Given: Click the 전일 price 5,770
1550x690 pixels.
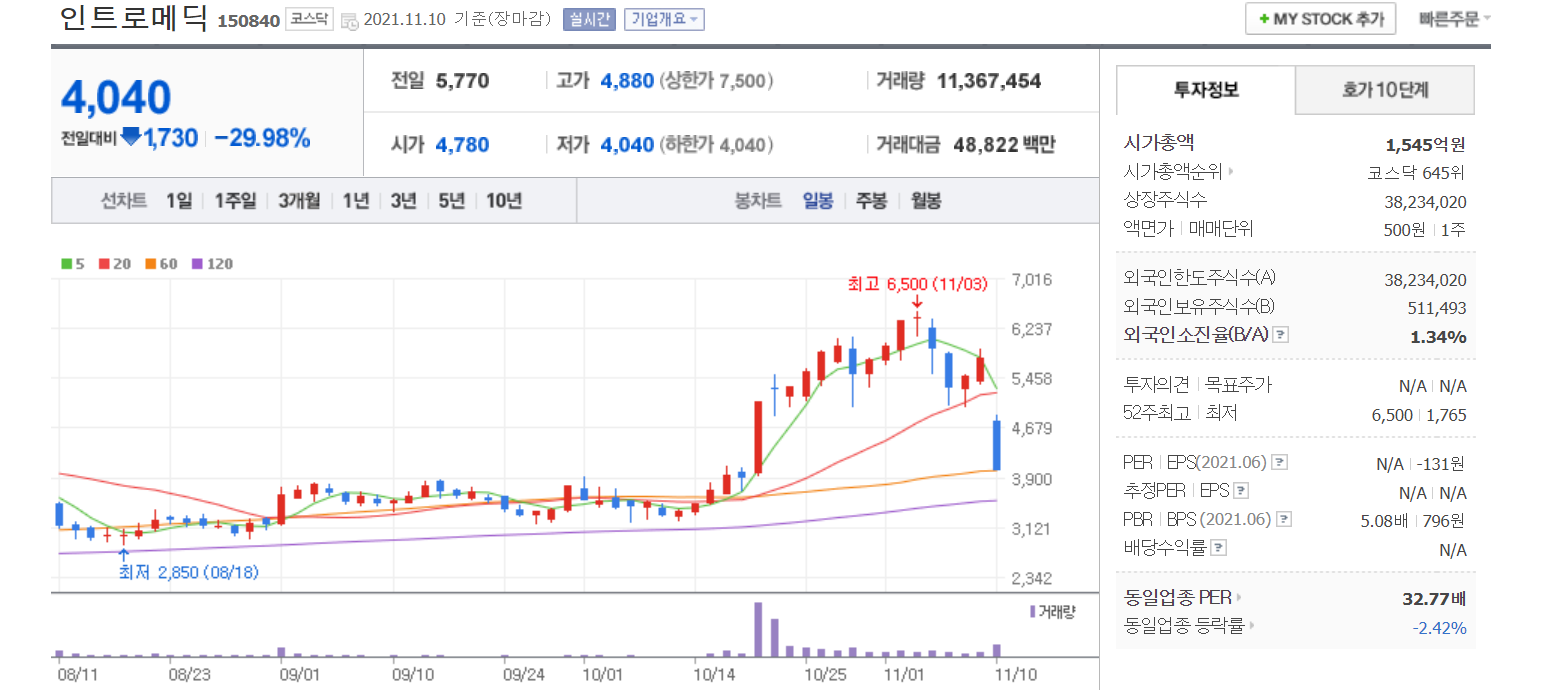Looking at the screenshot, I should [x=463, y=81].
